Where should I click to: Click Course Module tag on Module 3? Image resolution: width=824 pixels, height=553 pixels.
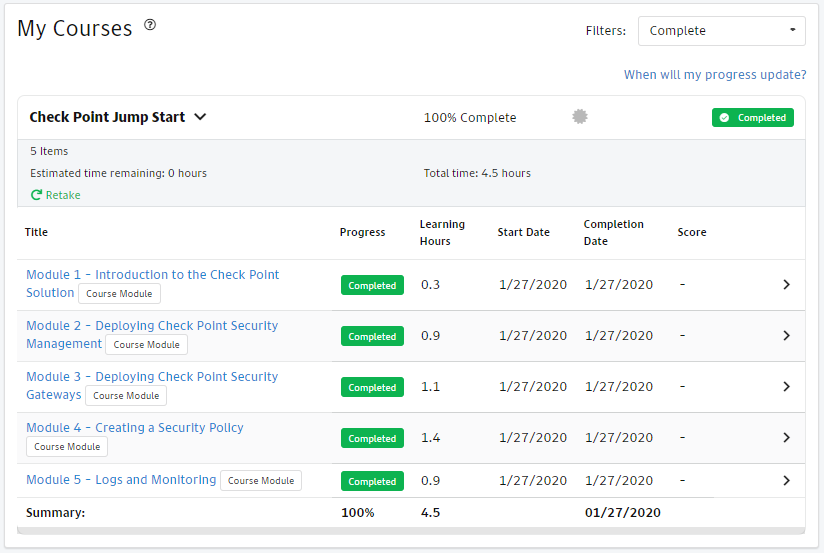[x=126, y=396]
